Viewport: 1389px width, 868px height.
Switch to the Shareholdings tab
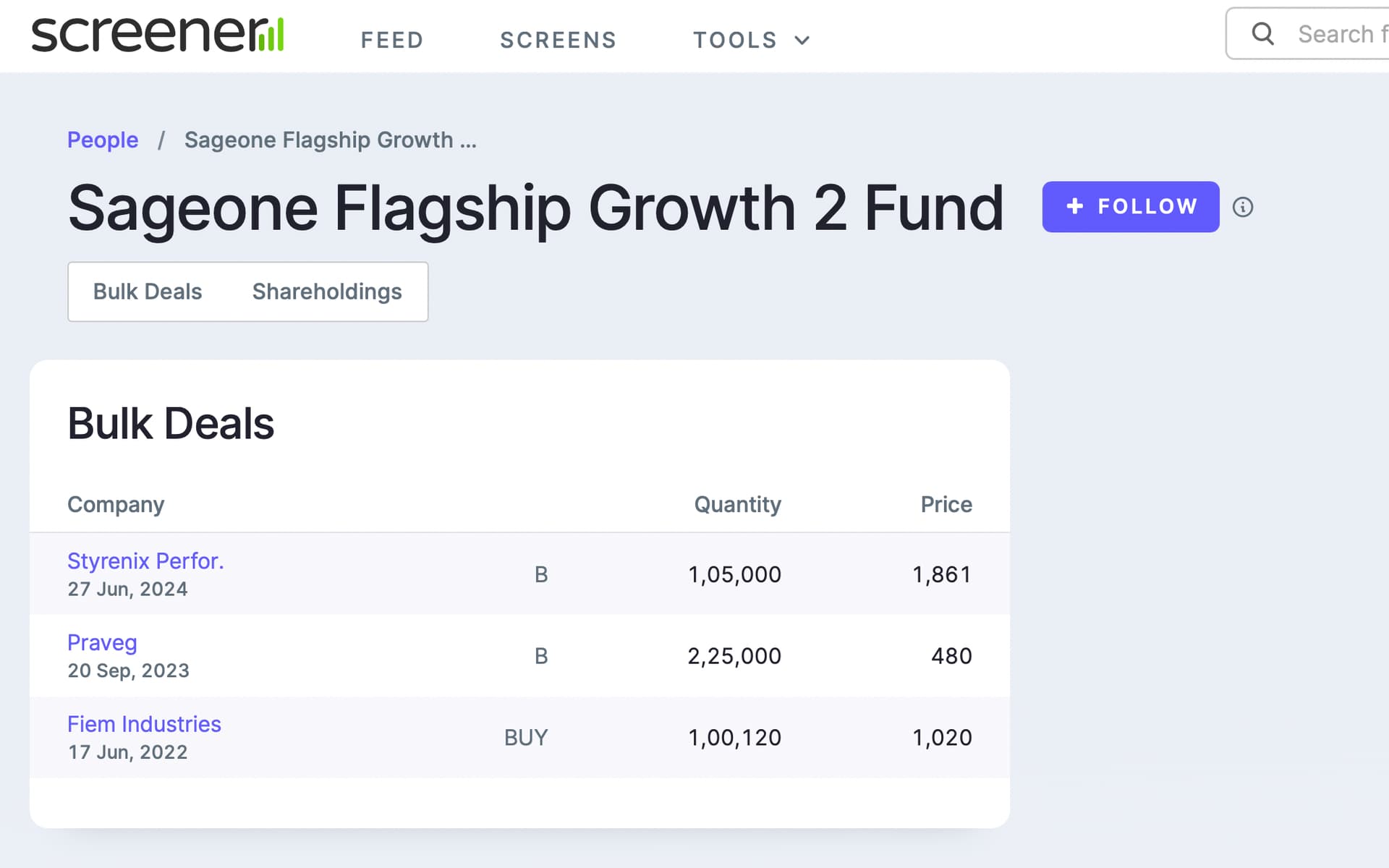[x=327, y=292]
